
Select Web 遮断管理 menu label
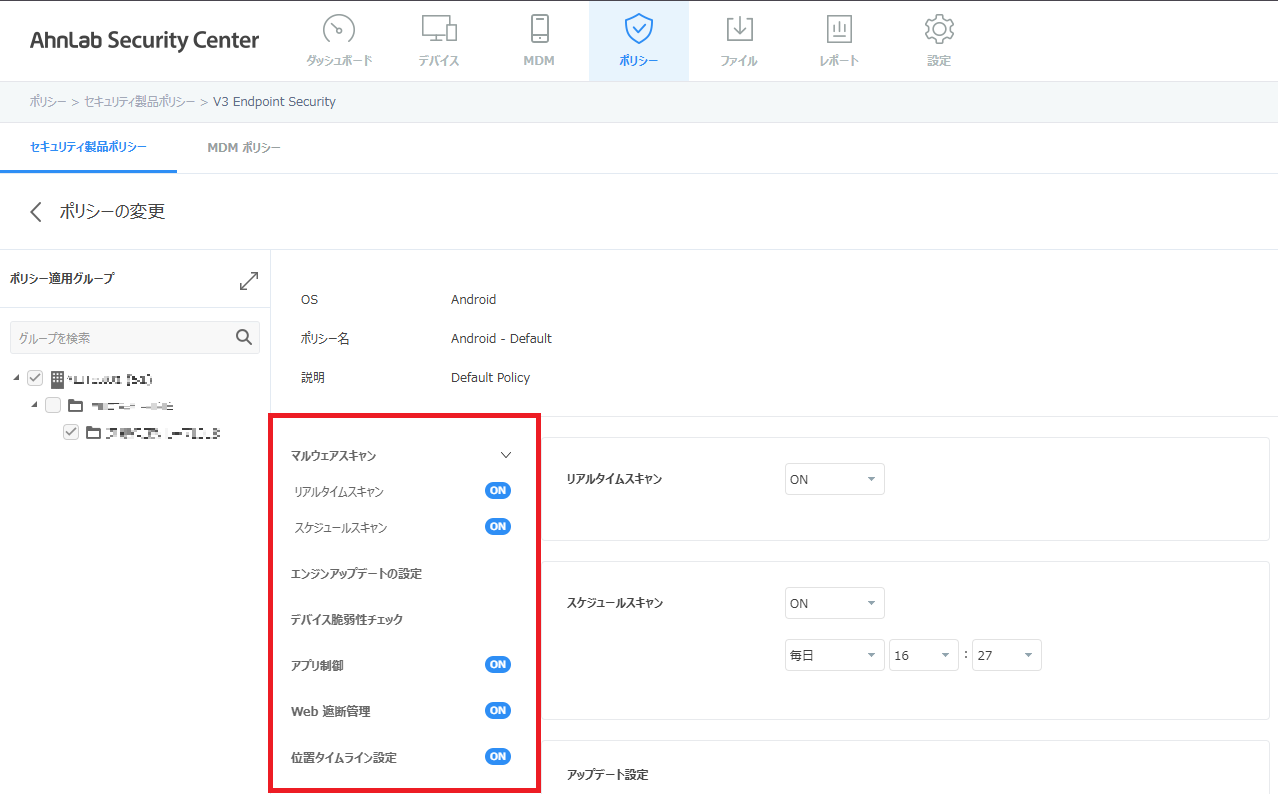(x=331, y=712)
